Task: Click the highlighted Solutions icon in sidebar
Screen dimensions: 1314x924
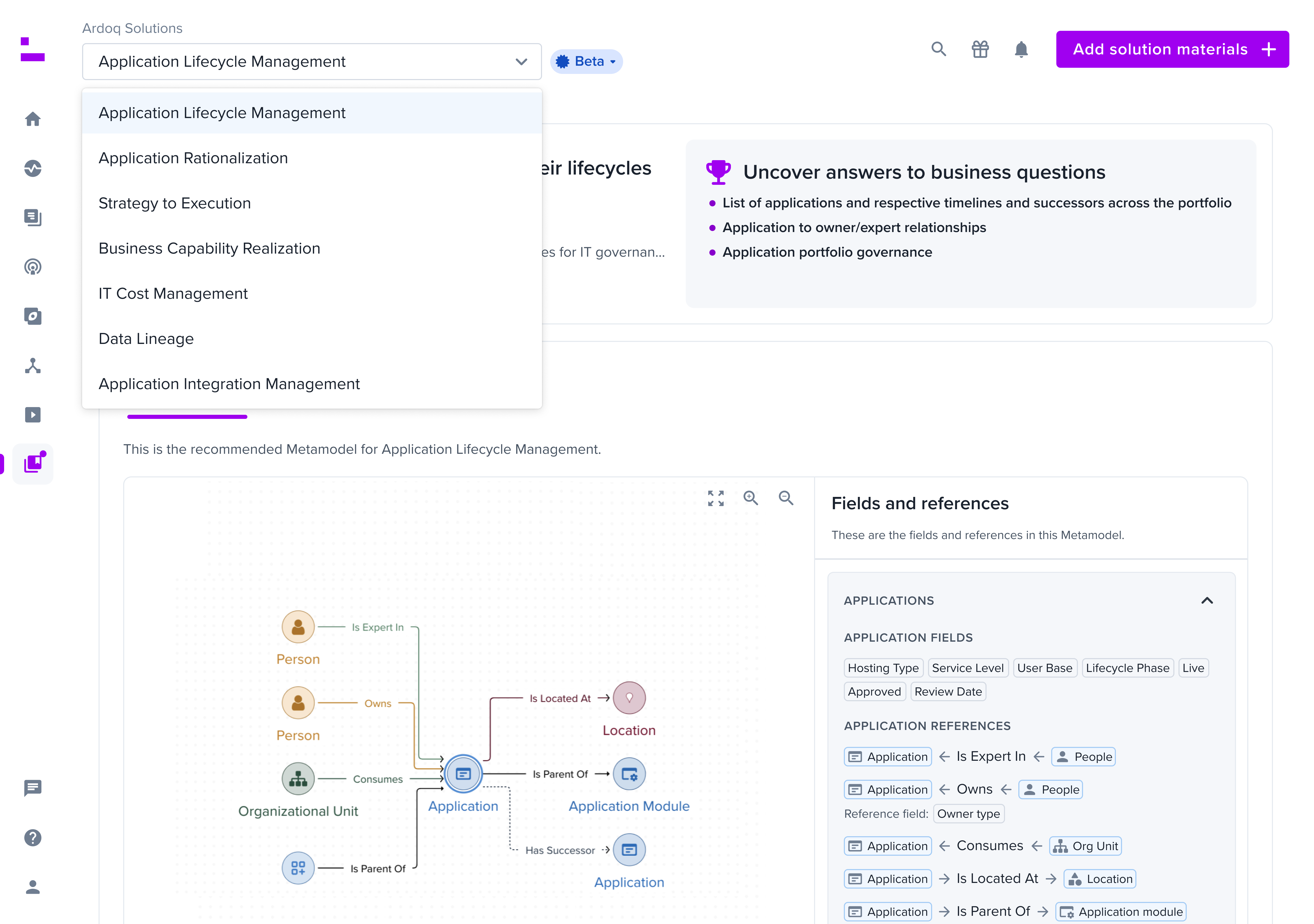Action: coord(33,464)
